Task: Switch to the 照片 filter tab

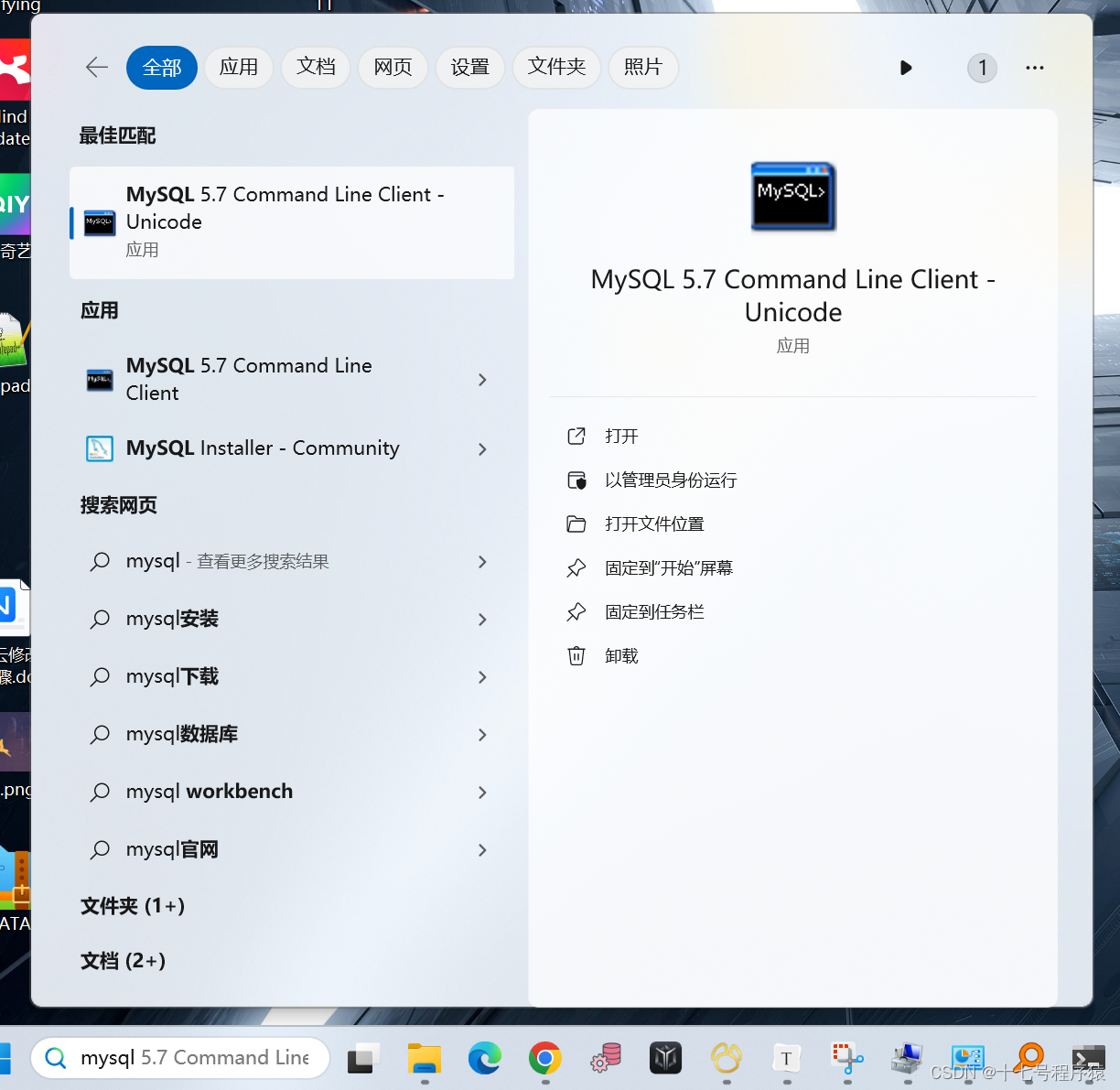Action: pos(643,68)
